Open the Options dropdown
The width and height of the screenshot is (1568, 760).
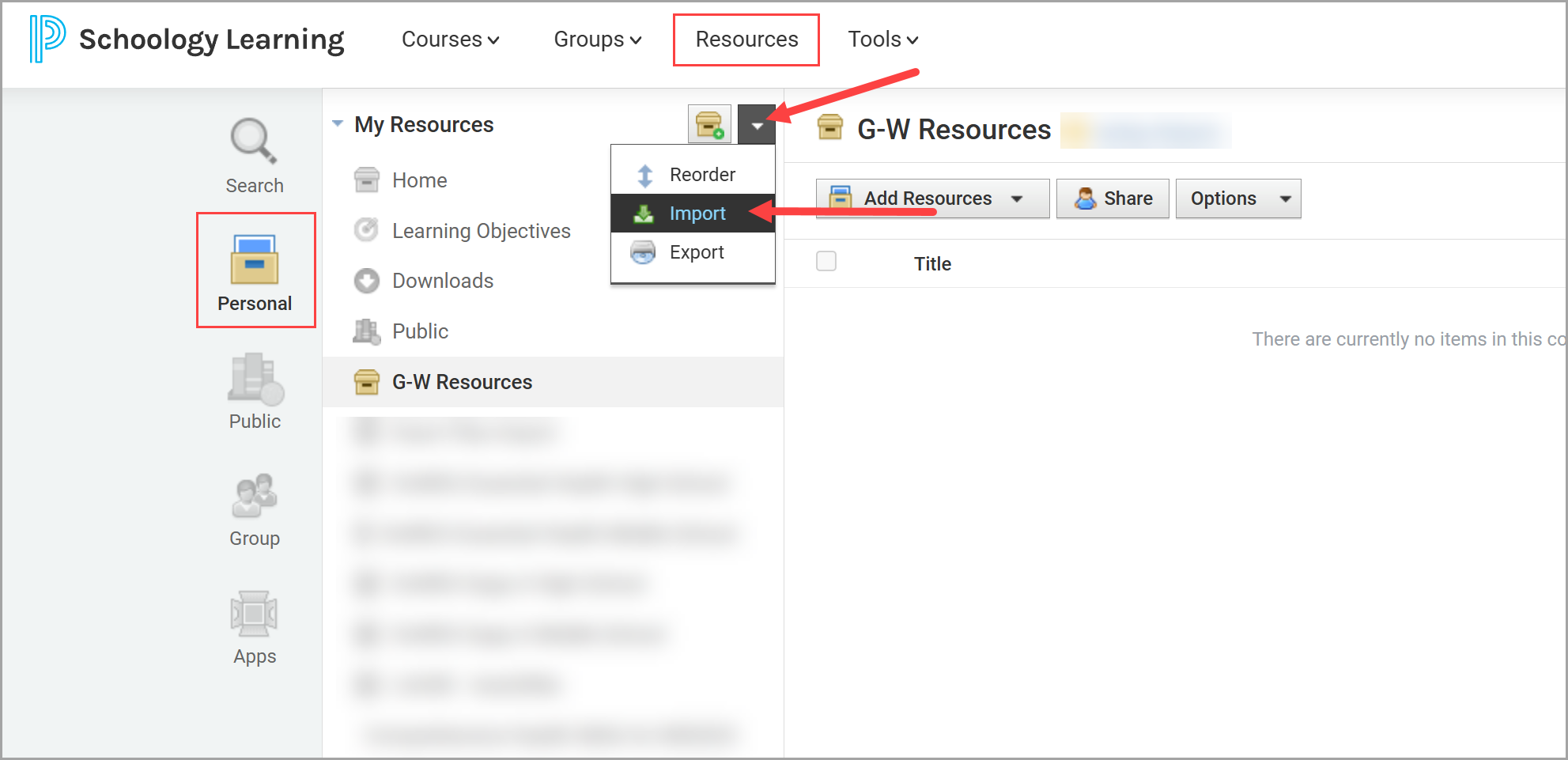click(x=1238, y=198)
